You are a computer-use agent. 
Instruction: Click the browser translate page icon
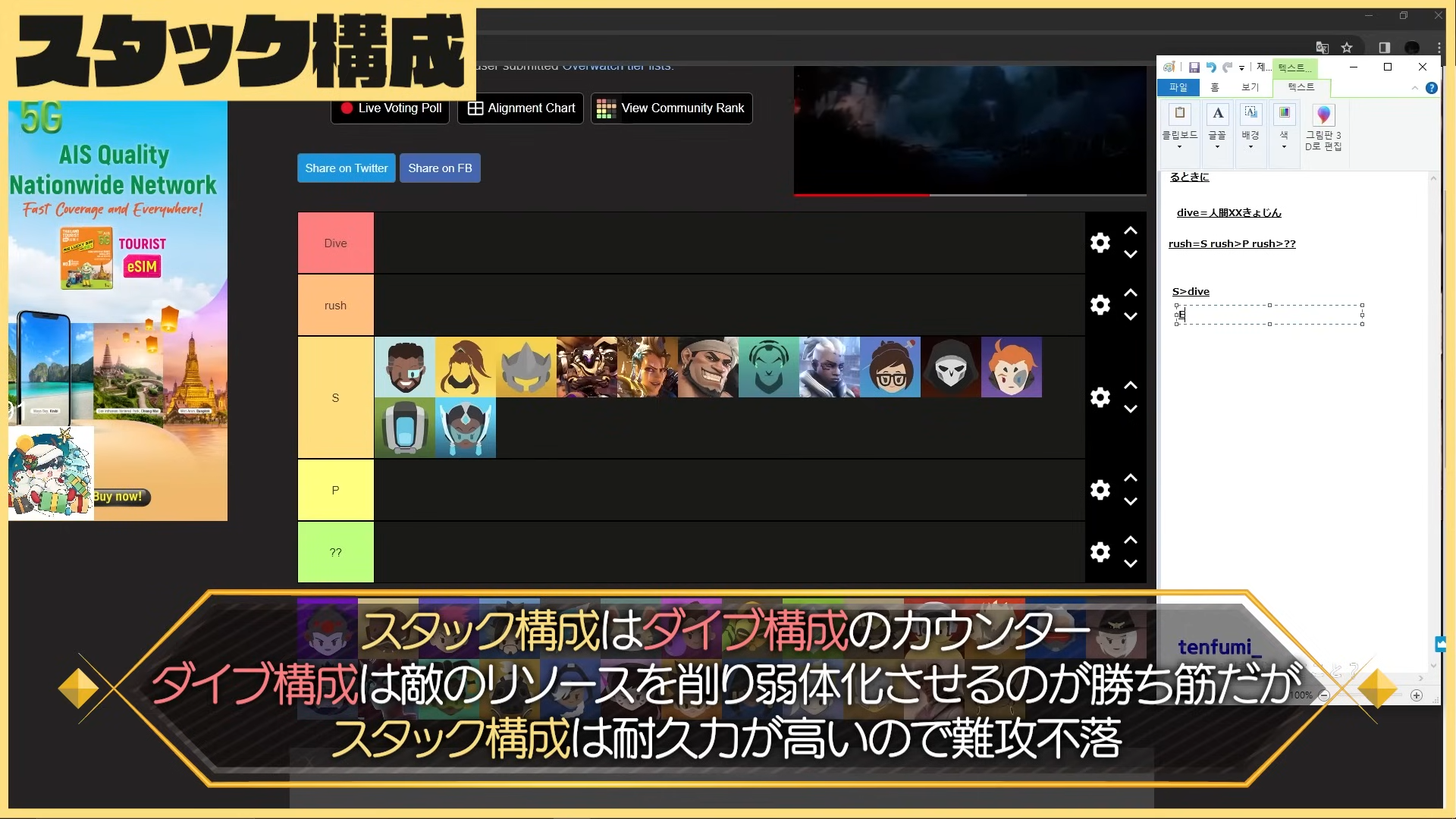coord(1323,48)
